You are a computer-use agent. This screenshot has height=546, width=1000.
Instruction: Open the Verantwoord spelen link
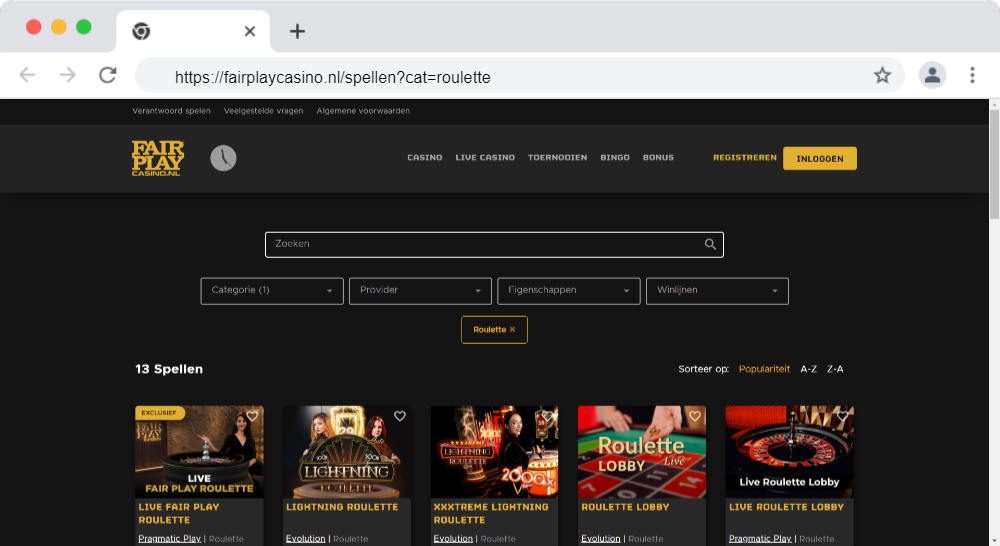tap(171, 111)
